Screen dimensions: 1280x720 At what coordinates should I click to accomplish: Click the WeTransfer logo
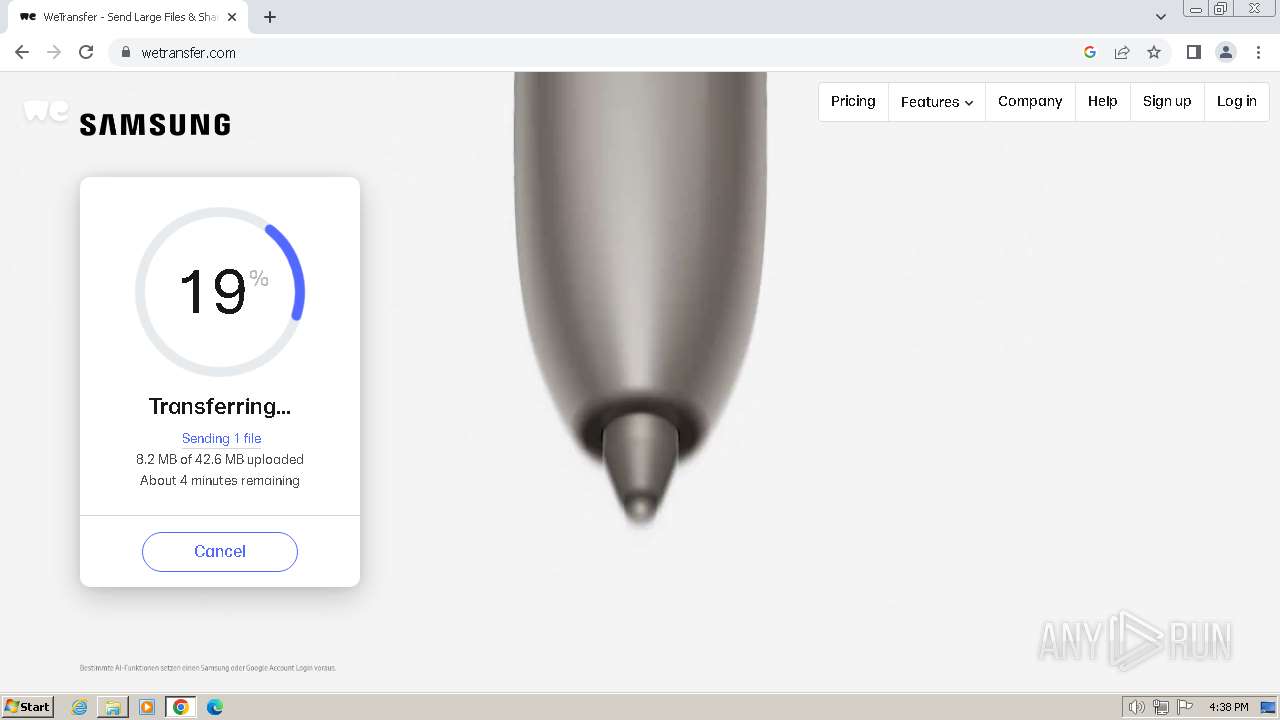46,111
